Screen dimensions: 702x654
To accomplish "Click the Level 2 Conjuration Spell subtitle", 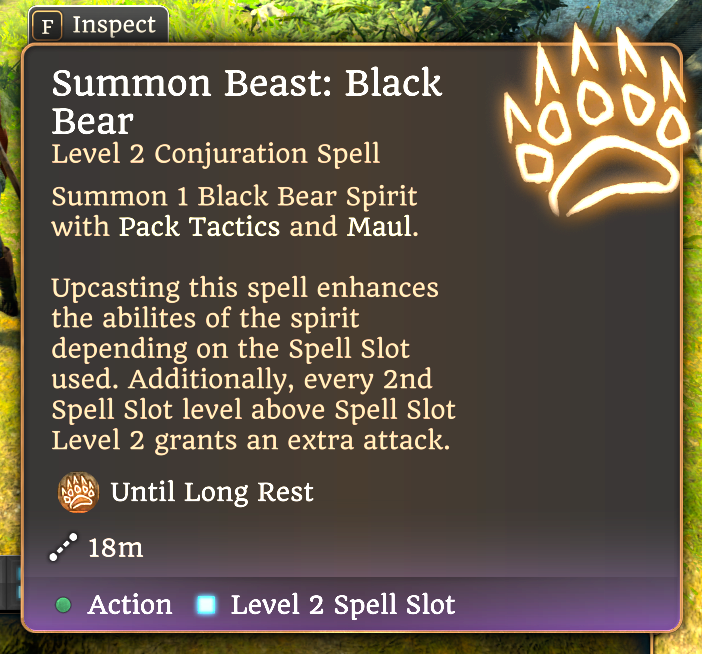I will tap(215, 154).
